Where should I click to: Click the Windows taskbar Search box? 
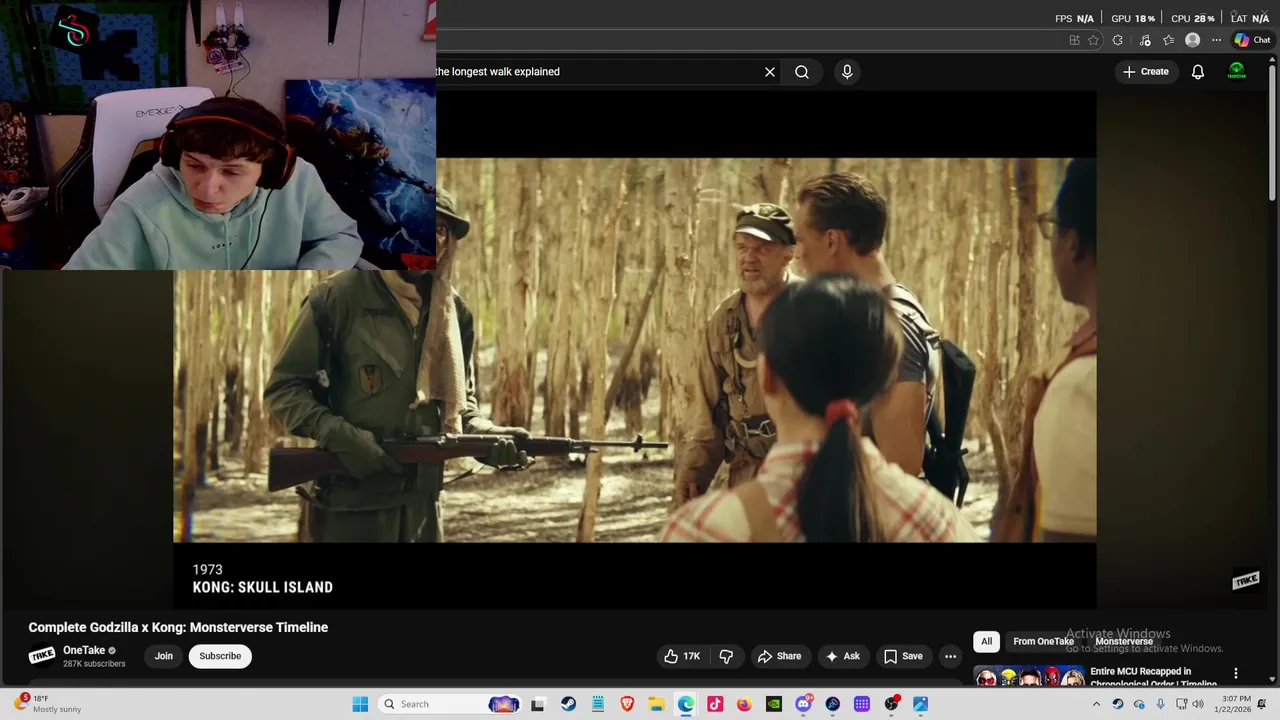(x=450, y=704)
